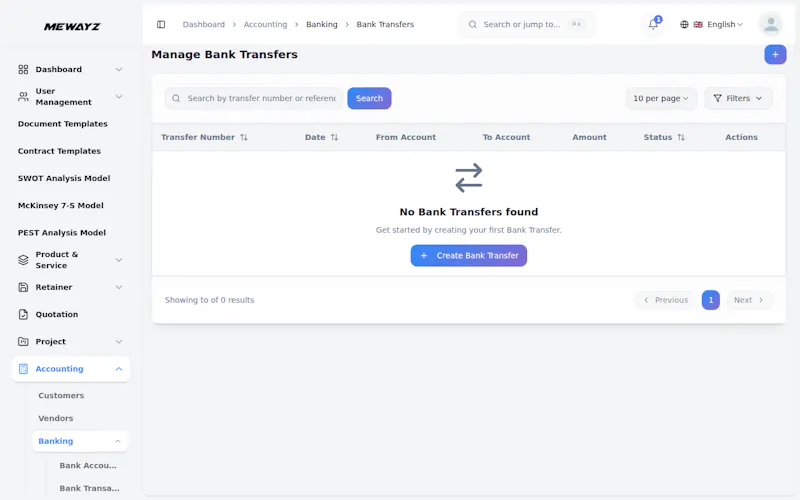Viewport: 800px width, 500px height.
Task: Click the Product & Service layers icon
Action: pyautogui.click(x=23, y=260)
